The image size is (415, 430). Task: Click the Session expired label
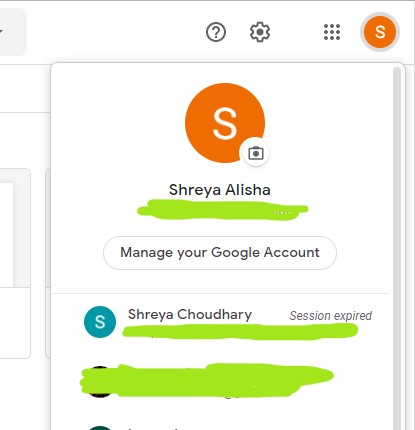click(331, 315)
